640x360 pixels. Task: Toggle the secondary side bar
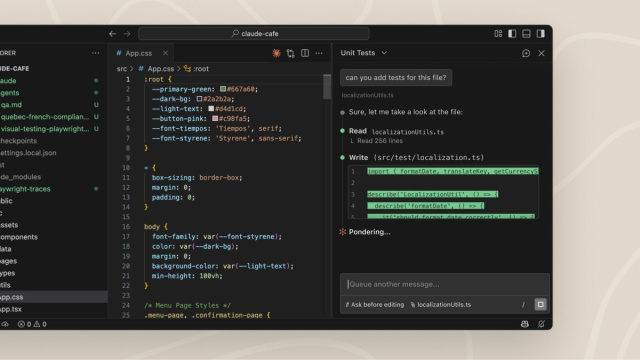[540, 33]
